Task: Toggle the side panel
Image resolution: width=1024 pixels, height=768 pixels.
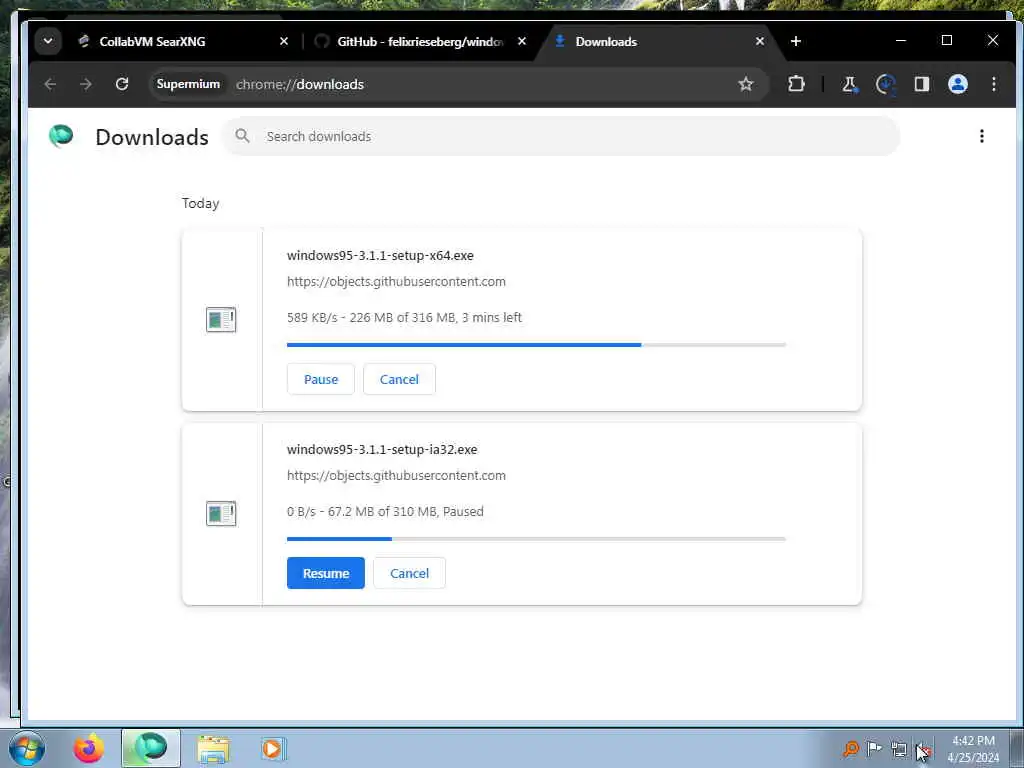Action: (x=921, y=84)
